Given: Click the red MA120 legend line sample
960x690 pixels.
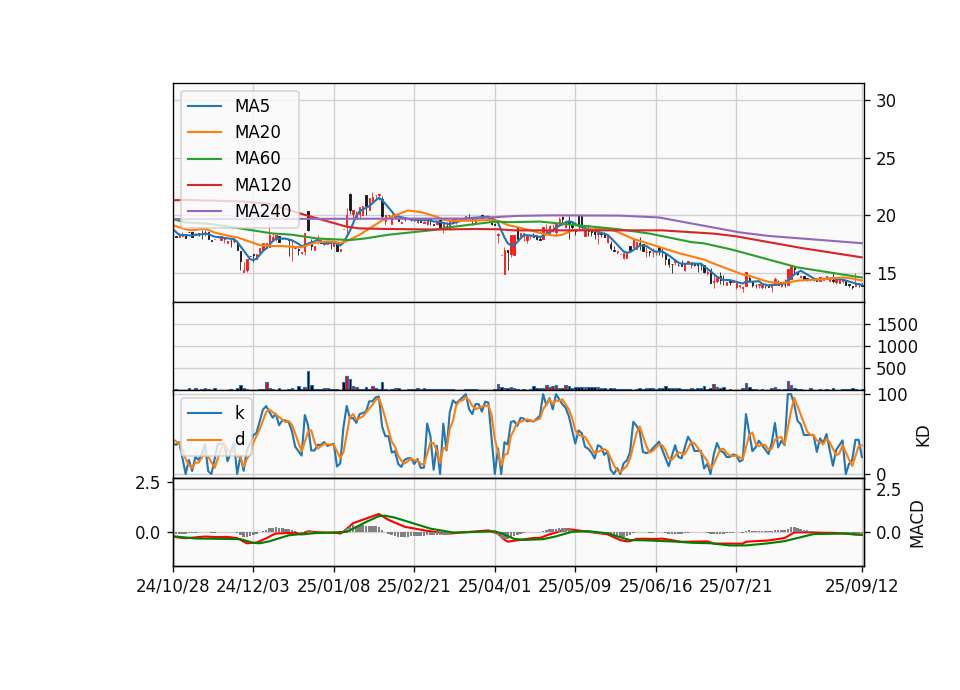Looking at the screenshot, I should tap(204, 185).
